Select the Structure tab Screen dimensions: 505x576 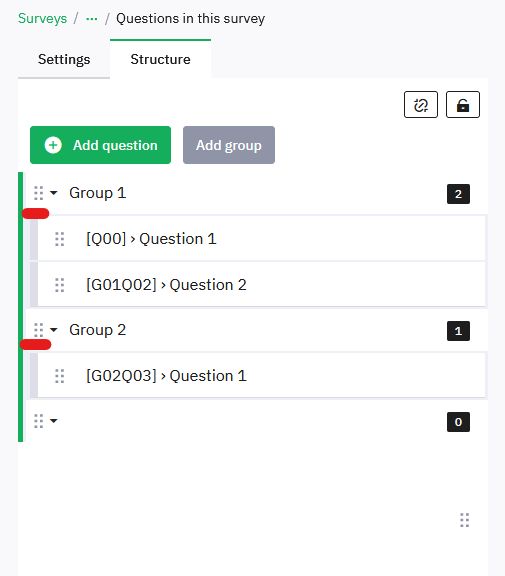(160, 59)
